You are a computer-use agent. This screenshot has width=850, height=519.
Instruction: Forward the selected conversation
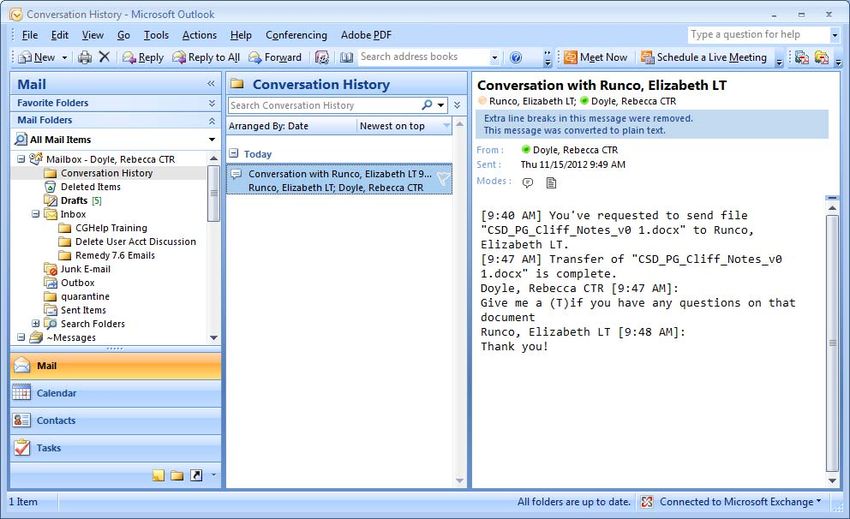point(275,57)
